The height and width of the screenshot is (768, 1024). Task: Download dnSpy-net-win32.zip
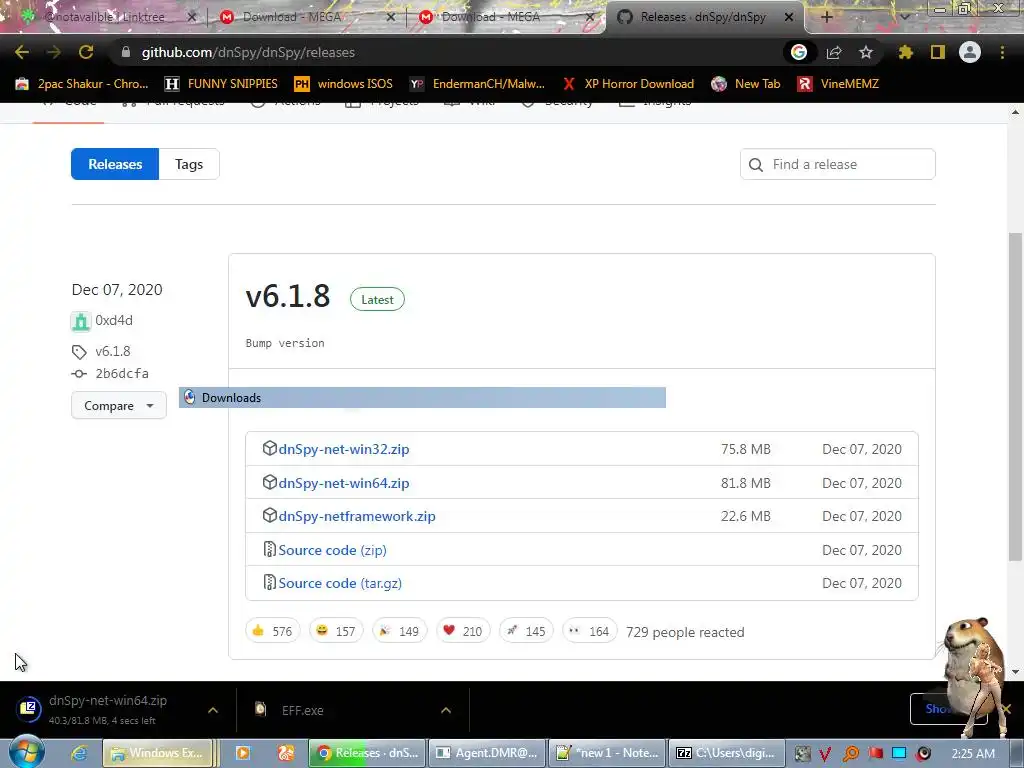tap(344, 449)
